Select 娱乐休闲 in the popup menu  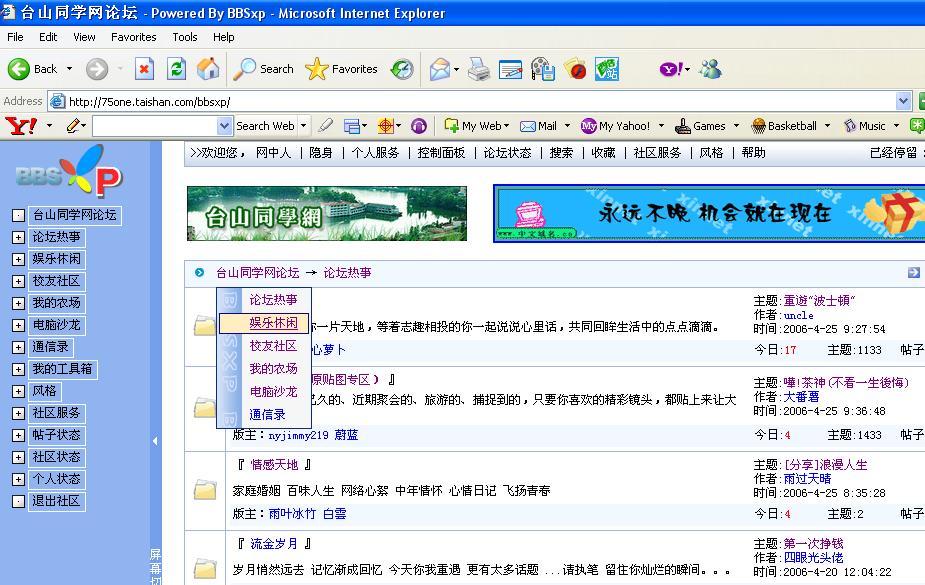(273, 323)
